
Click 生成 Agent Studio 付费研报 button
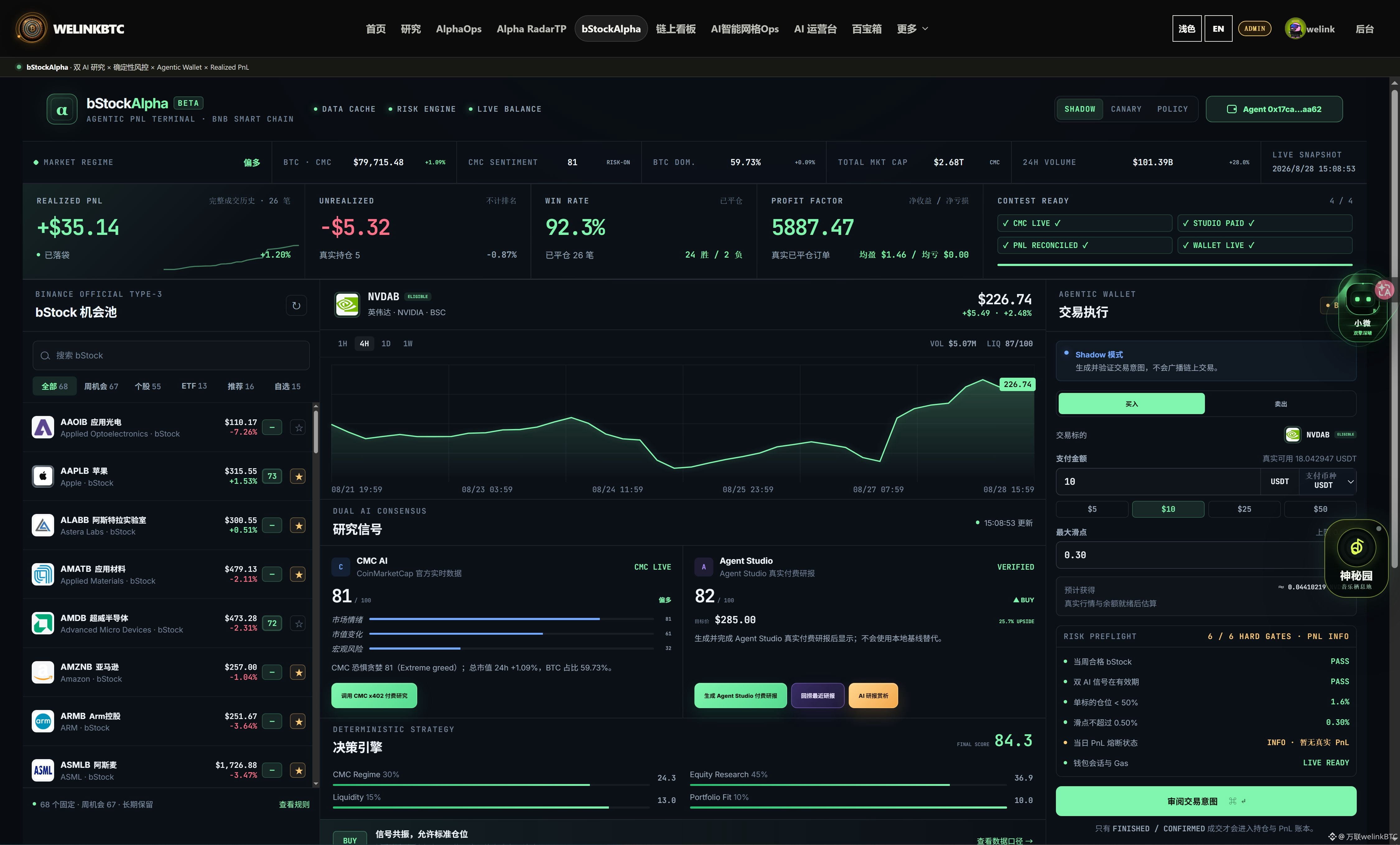tap(740, 696)
